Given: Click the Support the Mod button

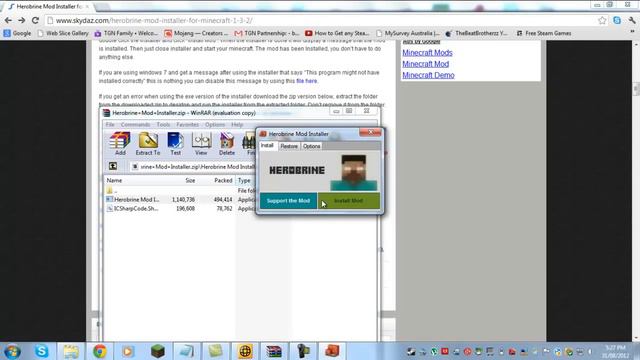Looking at the screenshot, I should point(288,201).
